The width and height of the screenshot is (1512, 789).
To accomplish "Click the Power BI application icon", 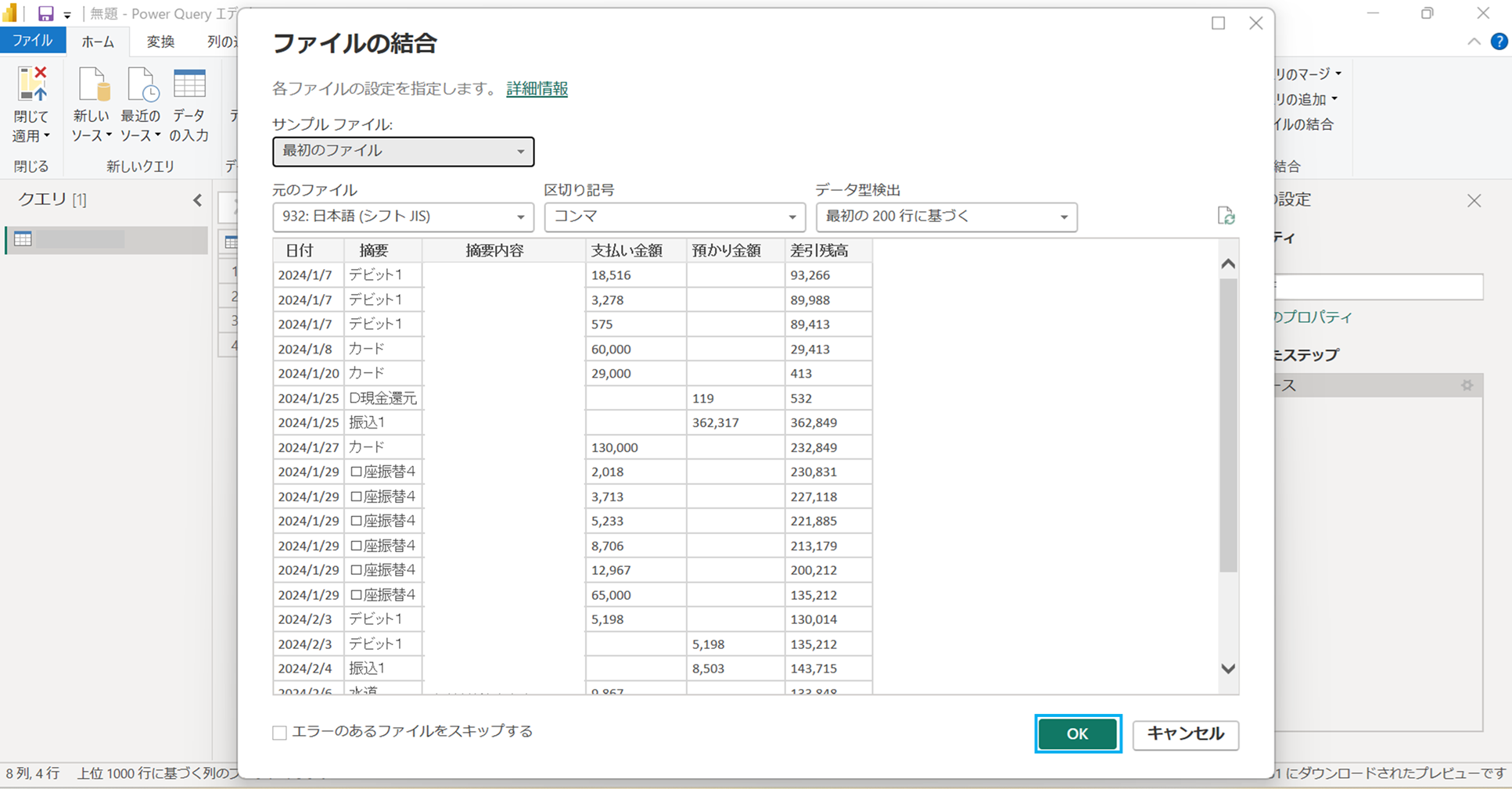I will [11, 13].
